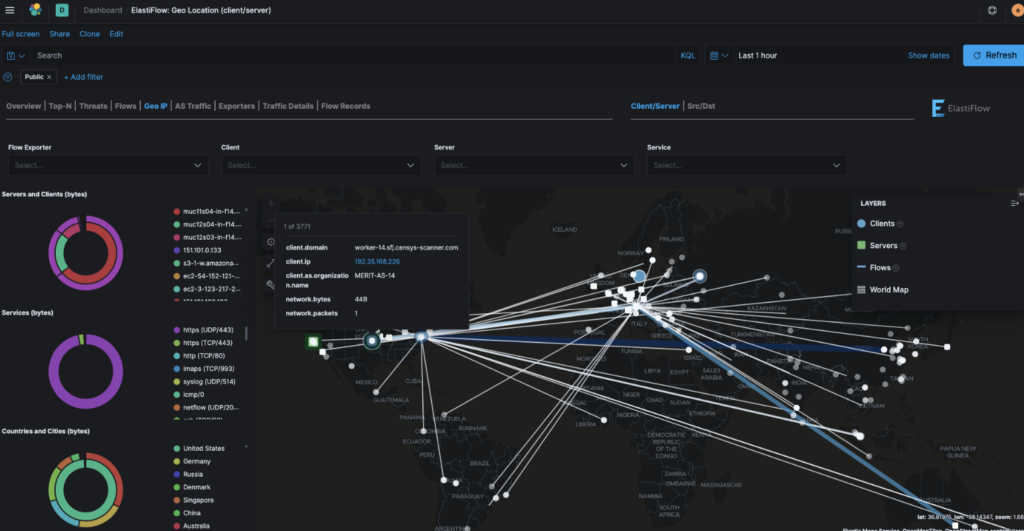Click the Edit link

point(116,34)
